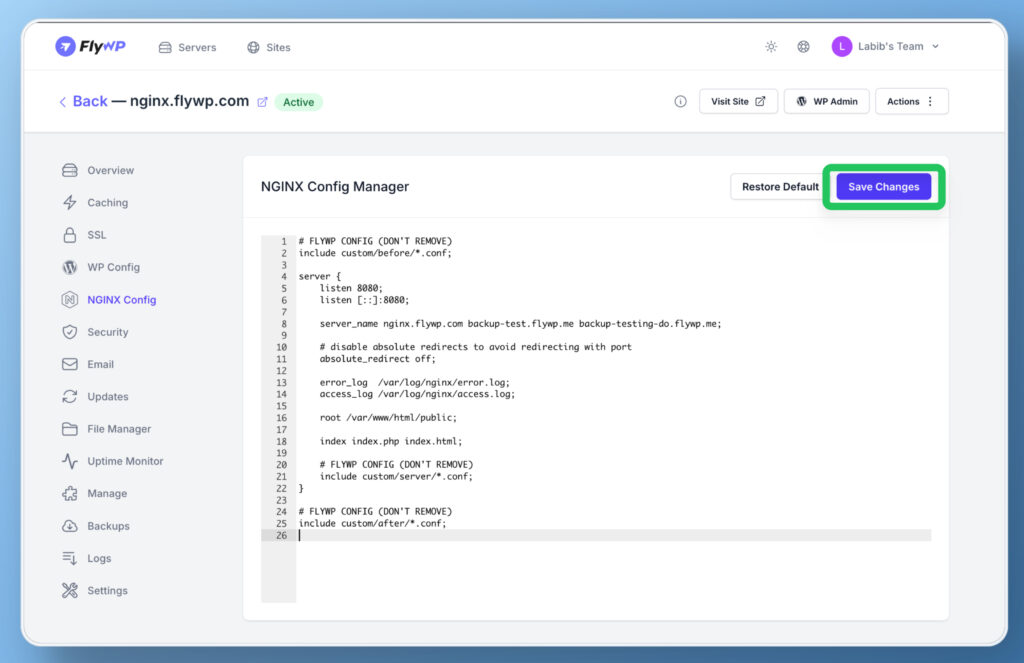Click the Restore Default button

[780, 187]
